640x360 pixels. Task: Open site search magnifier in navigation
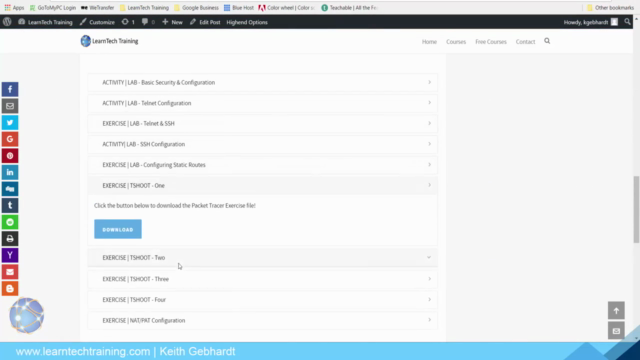[547, 41]
